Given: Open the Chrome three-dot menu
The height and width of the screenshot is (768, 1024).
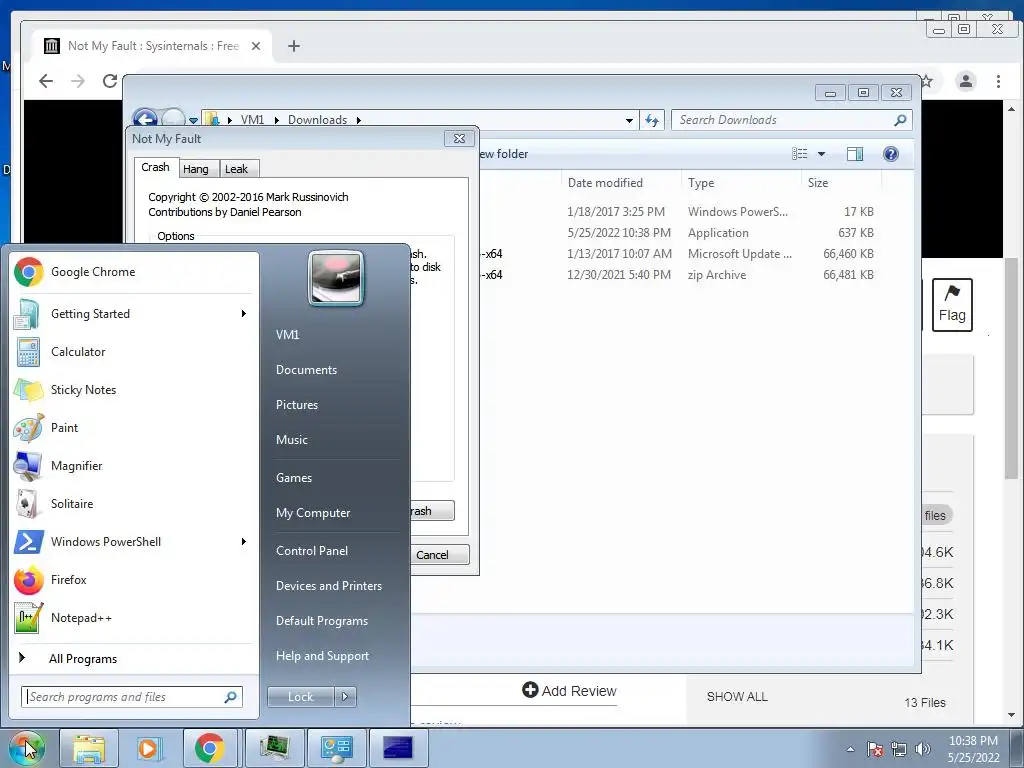Looking at the screenshot, I should click(x=998, y=81).
